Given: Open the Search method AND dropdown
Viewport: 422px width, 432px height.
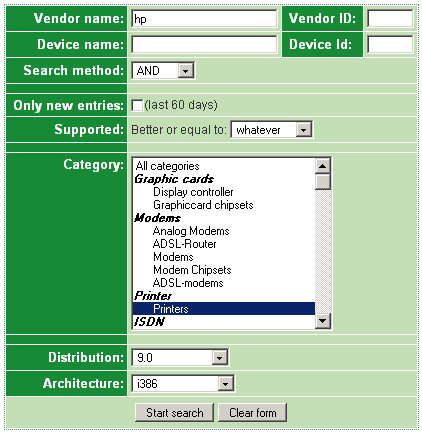Looking at the screenshot, I should 163,71.
